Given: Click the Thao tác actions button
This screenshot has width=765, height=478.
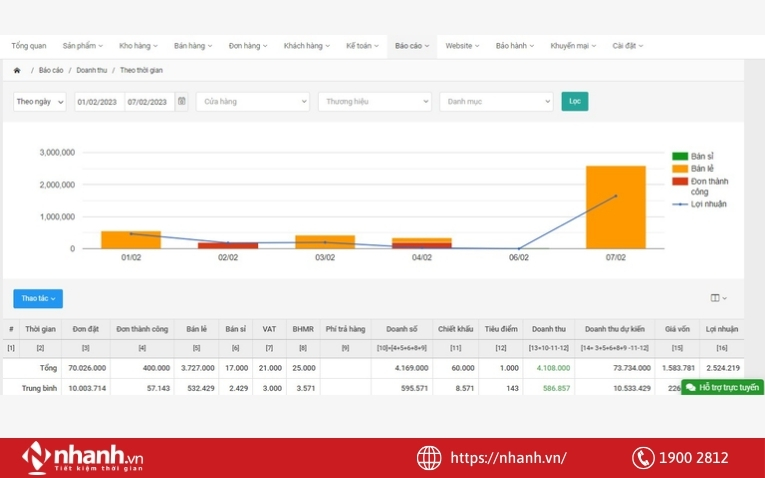Looking at the screenshot, I should (38, 298).
